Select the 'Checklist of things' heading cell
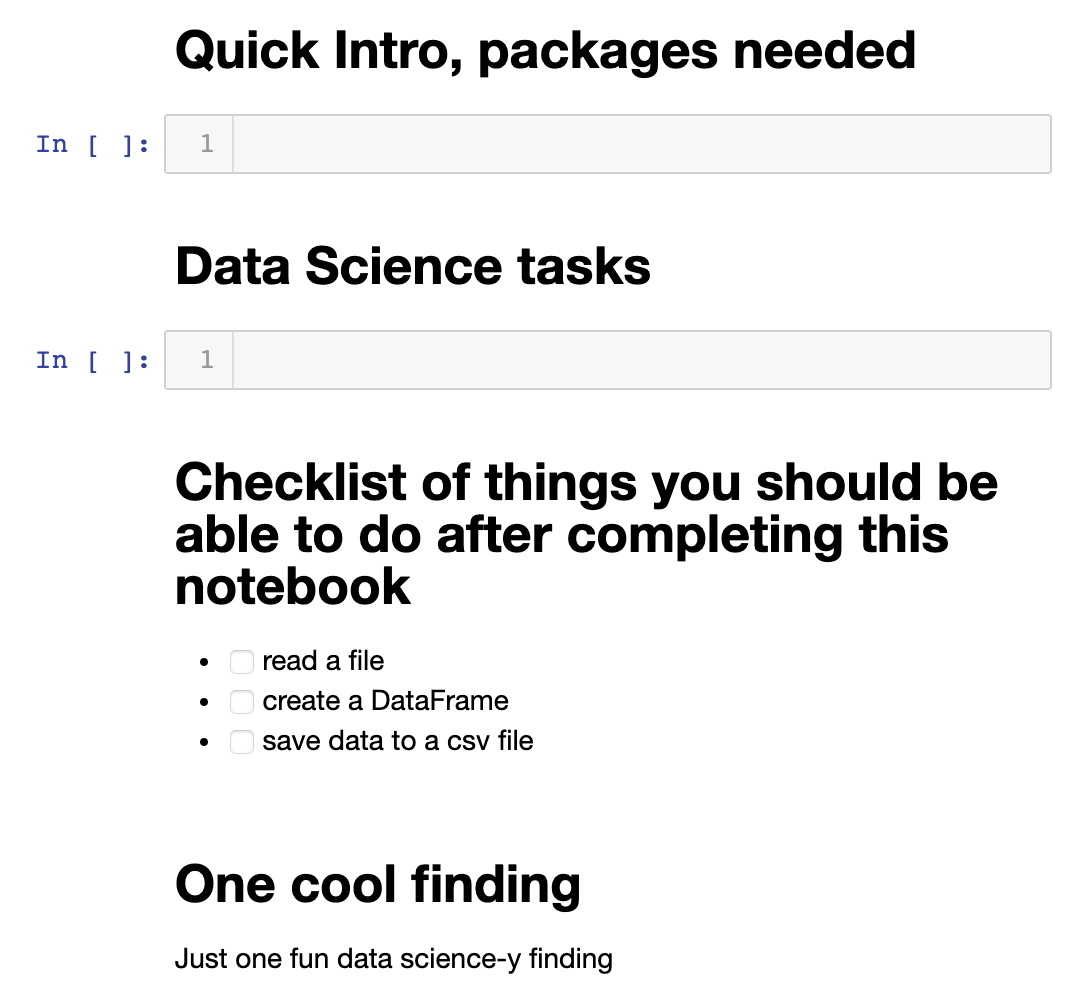 click(x=586, y=534)
